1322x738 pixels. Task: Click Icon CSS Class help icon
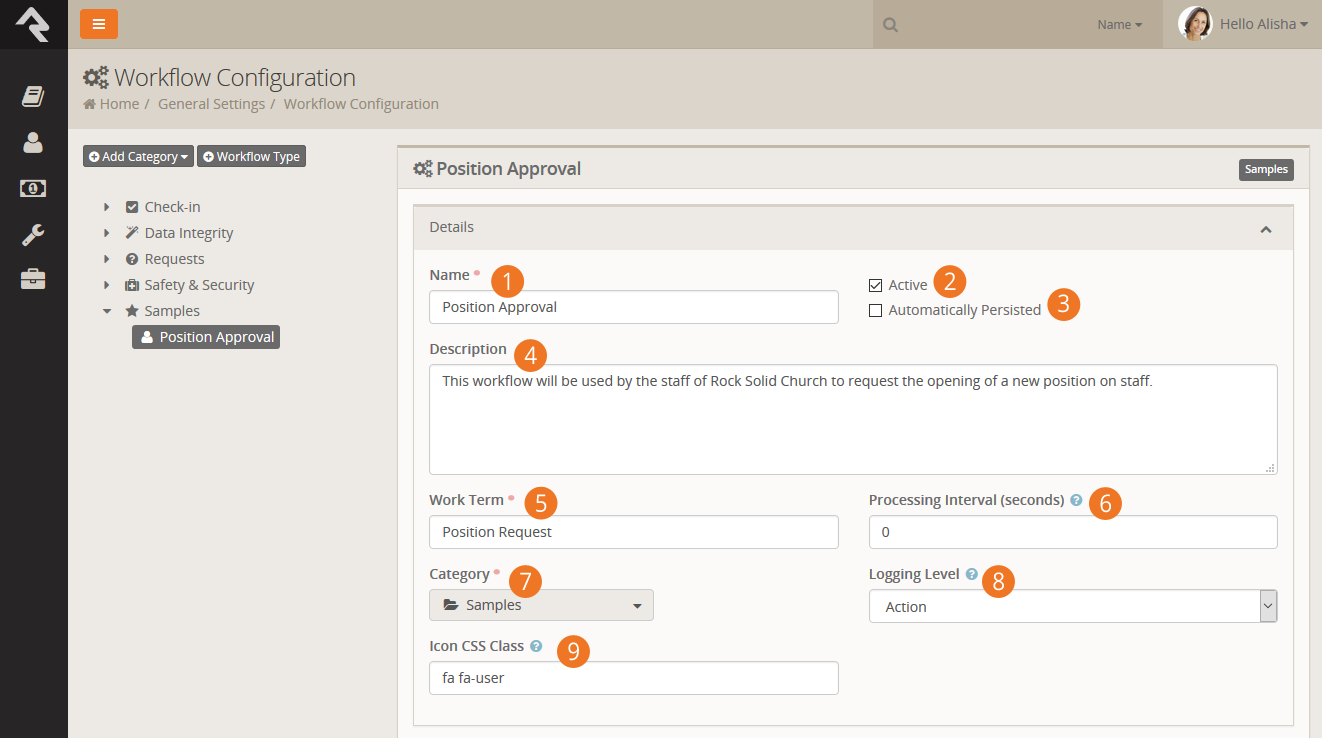536,646
